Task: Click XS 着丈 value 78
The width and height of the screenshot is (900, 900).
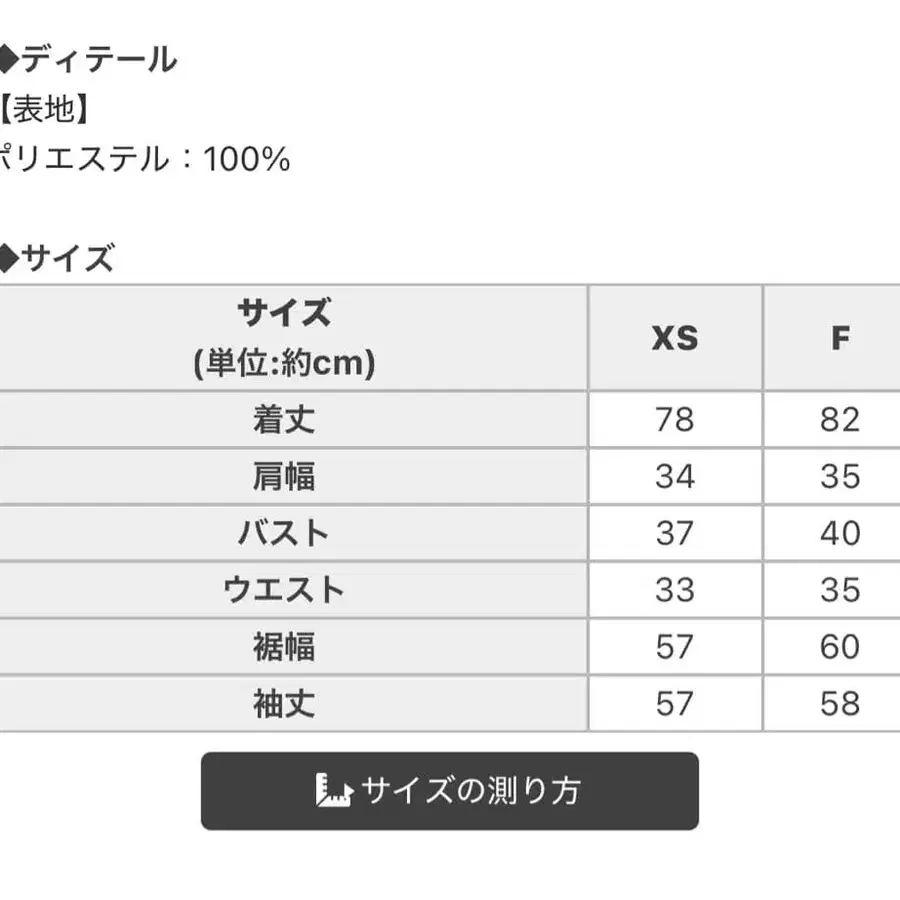Action: [x=675, y=419]
